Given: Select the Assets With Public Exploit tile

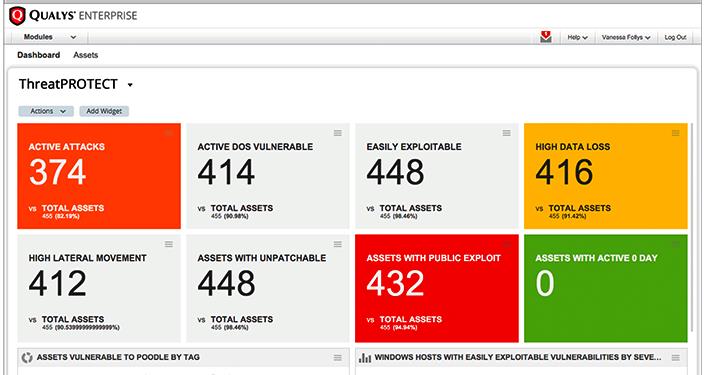Looking at the screenshot, I should (436, 288).
